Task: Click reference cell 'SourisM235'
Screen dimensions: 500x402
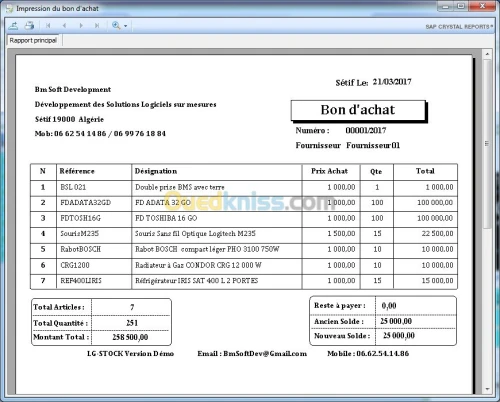Action: click(x=79, y=234)
